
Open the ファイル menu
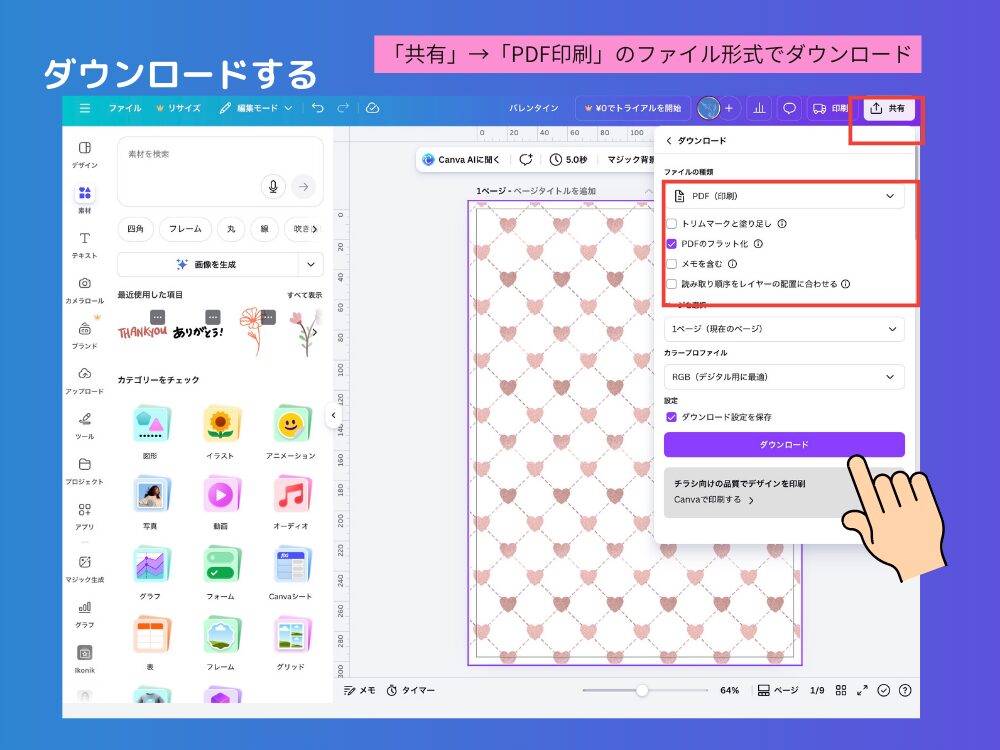tap(125, 108)
